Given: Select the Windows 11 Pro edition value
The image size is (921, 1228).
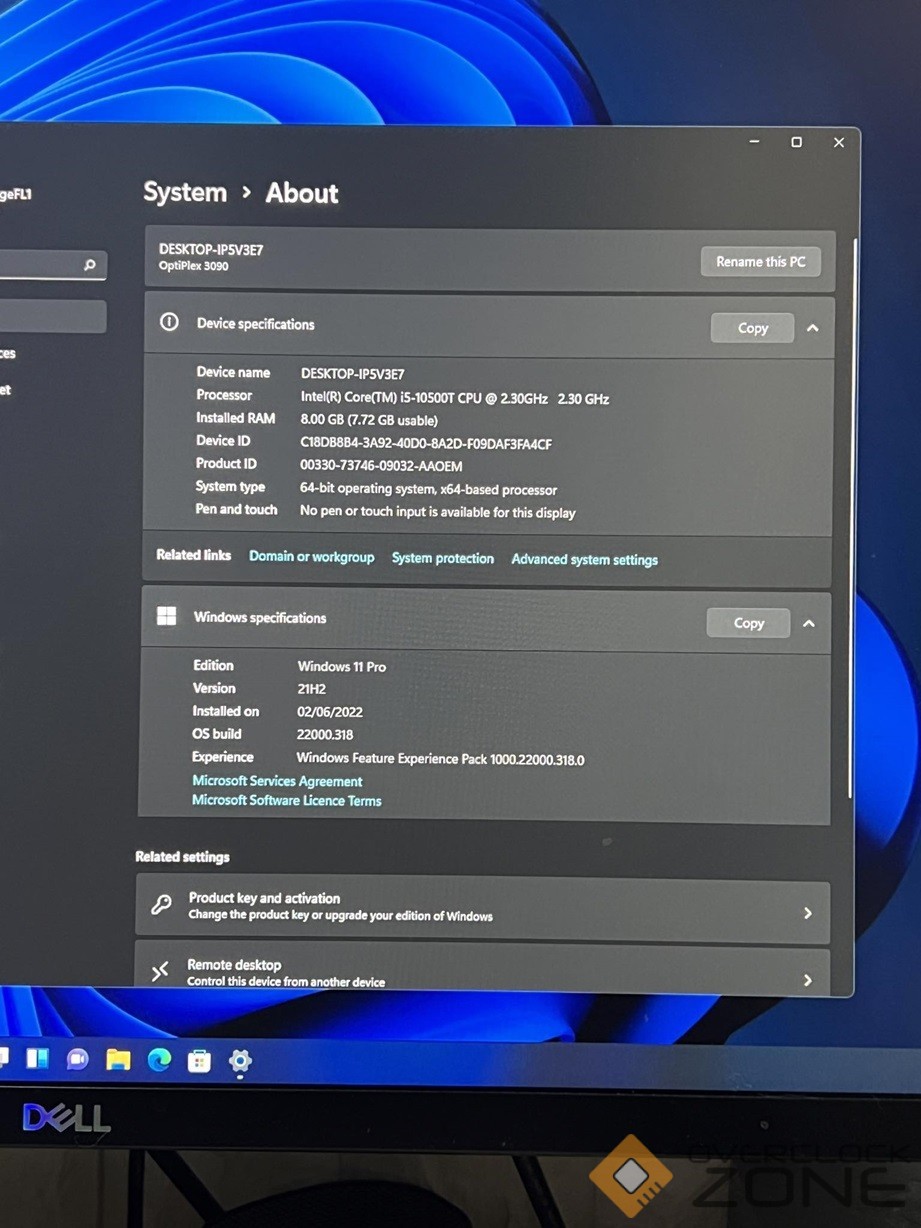Looking at the screenshot, I should point(341,666).
